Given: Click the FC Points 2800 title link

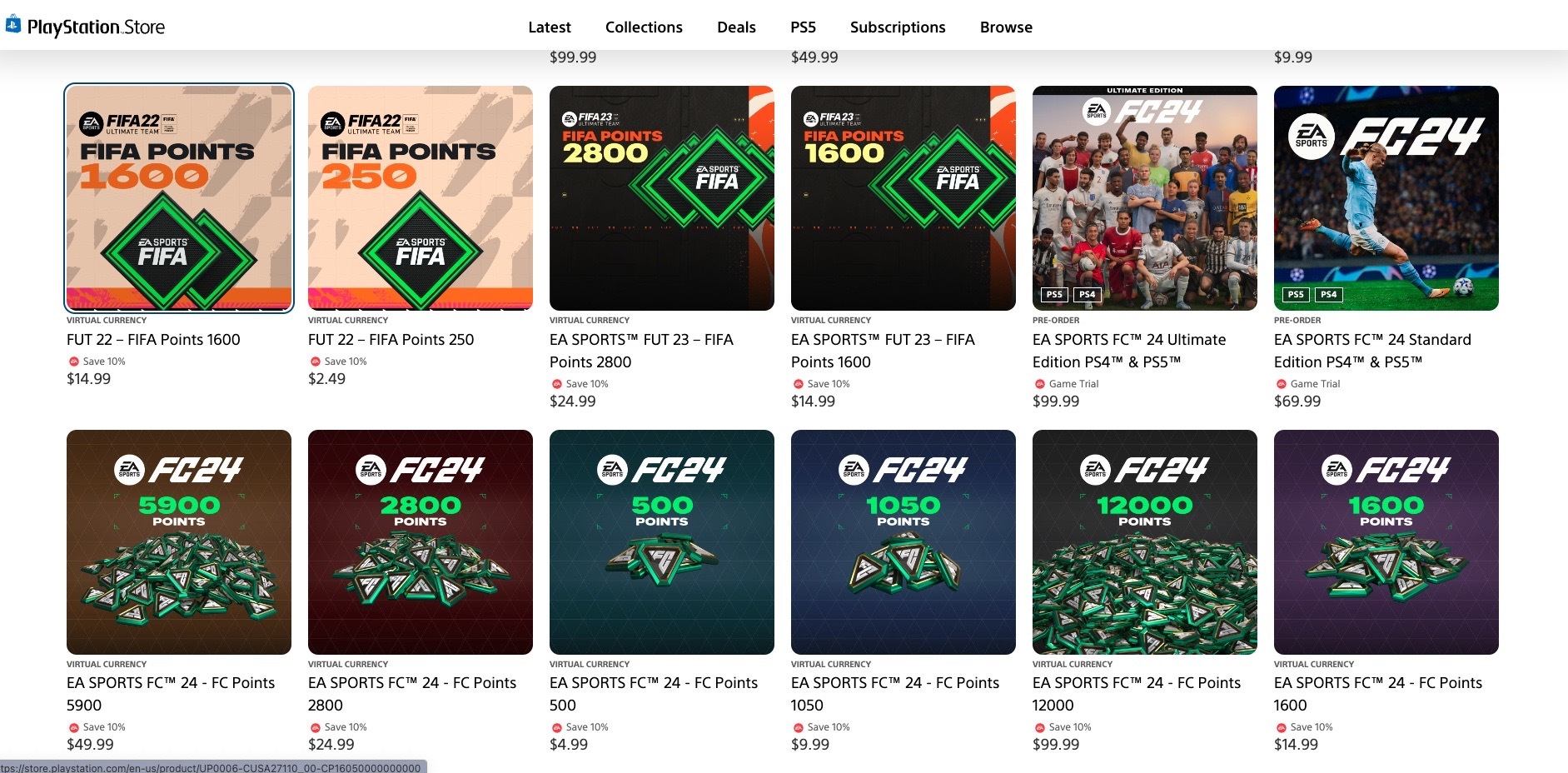Looking at the screenshot, I should 412,694.
